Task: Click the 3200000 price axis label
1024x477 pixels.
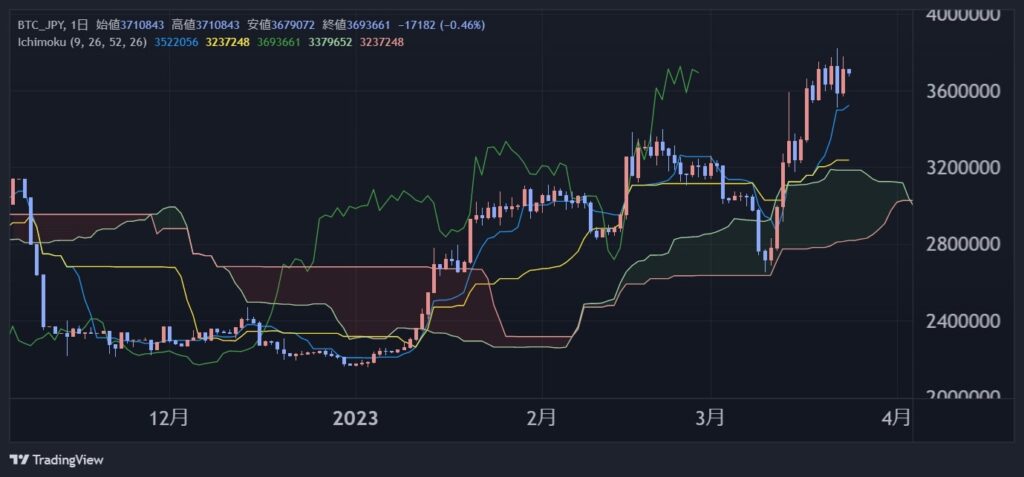Action: (x=963, y=168)
